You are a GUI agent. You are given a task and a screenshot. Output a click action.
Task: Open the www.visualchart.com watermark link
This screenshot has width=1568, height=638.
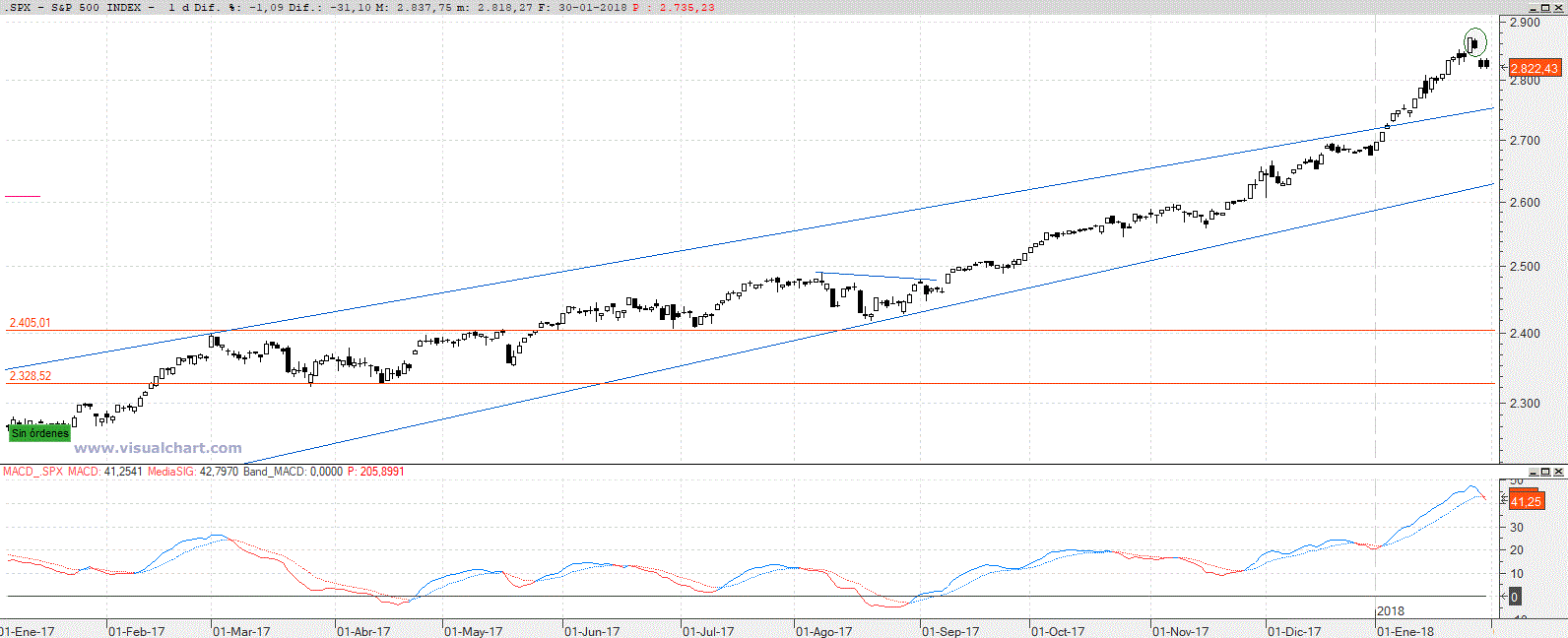point(158,448)
